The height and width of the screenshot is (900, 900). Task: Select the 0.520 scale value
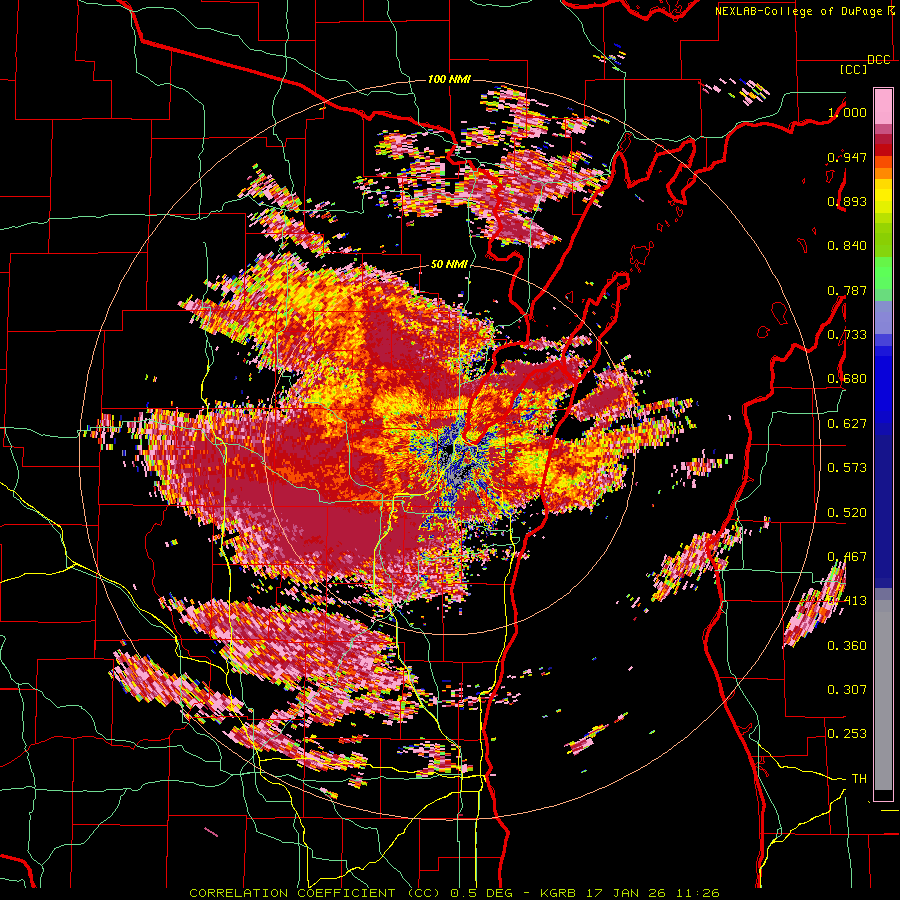[847, 513]
